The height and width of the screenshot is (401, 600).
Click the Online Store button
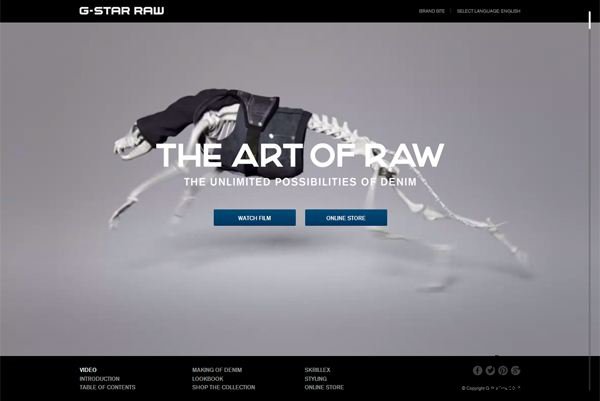tap(346, 218)
